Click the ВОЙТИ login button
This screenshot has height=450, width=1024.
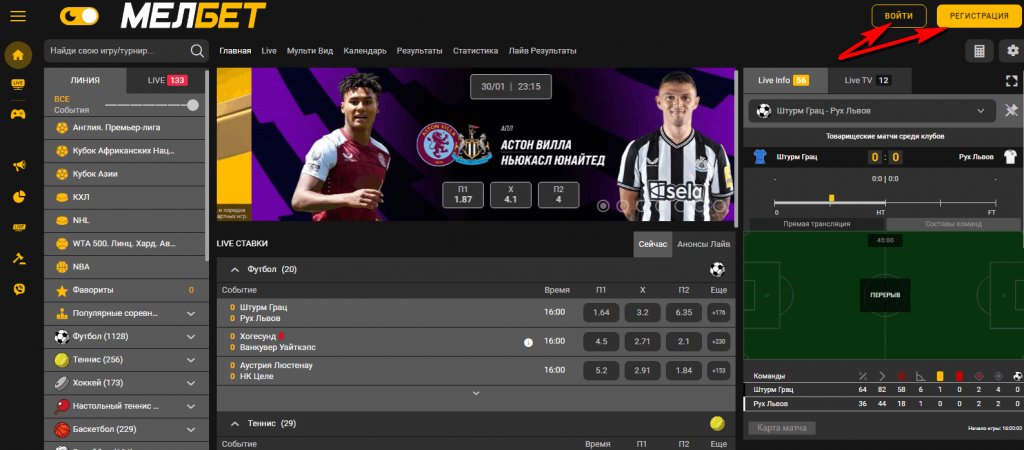(x=899, y=16)
